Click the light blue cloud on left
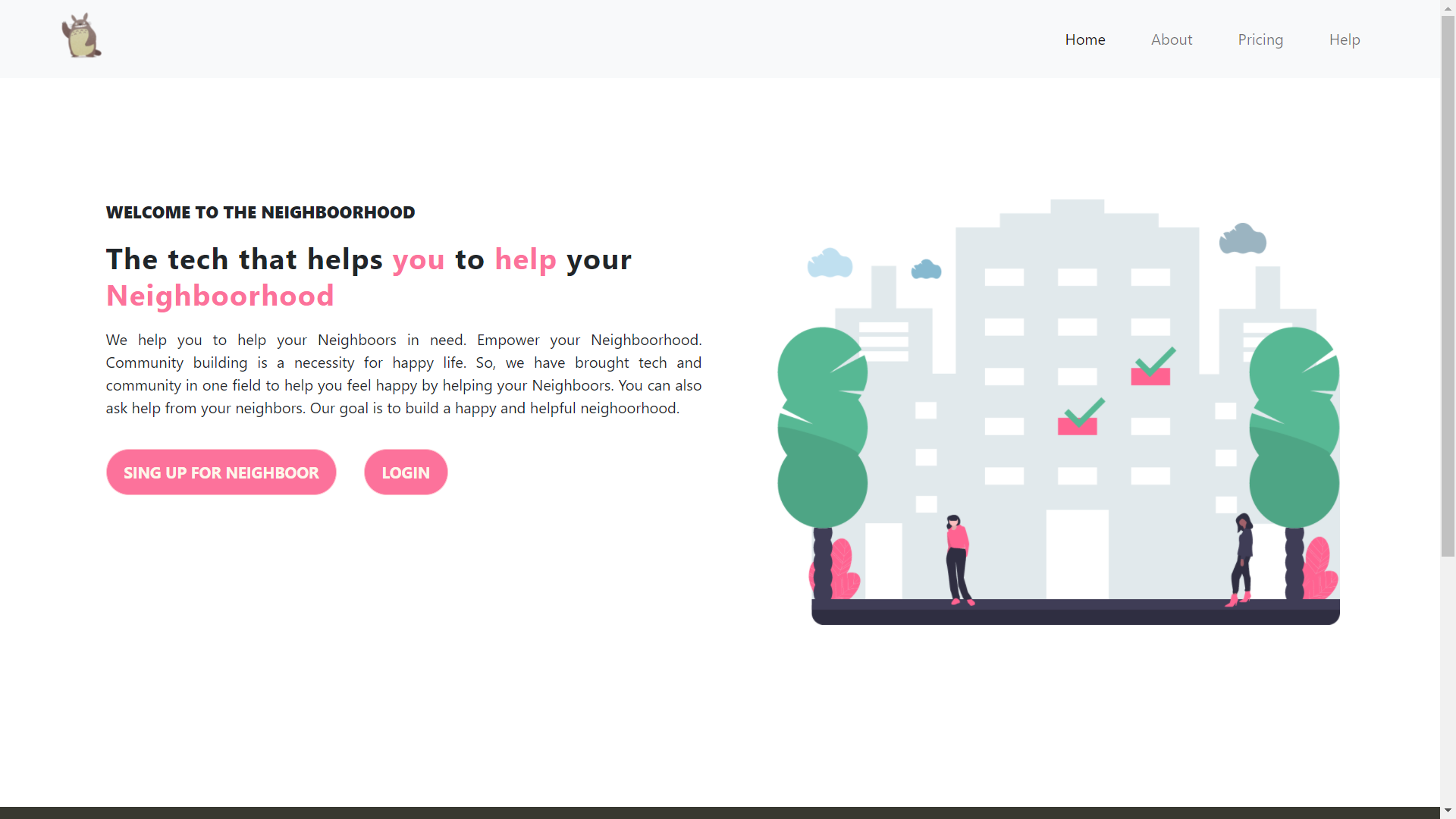This screenshot has height=819, width=1456. pyautogui.click(x=830, y=264)
